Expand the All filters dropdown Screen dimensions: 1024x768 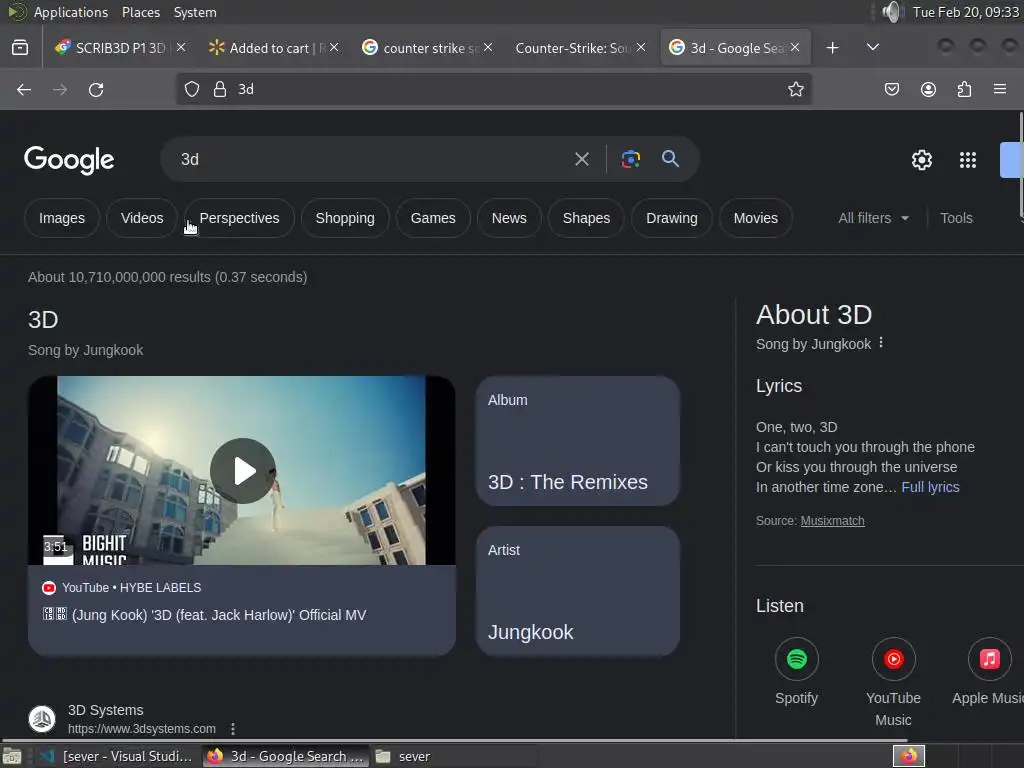pyautogui.click(x=873, y=218)
